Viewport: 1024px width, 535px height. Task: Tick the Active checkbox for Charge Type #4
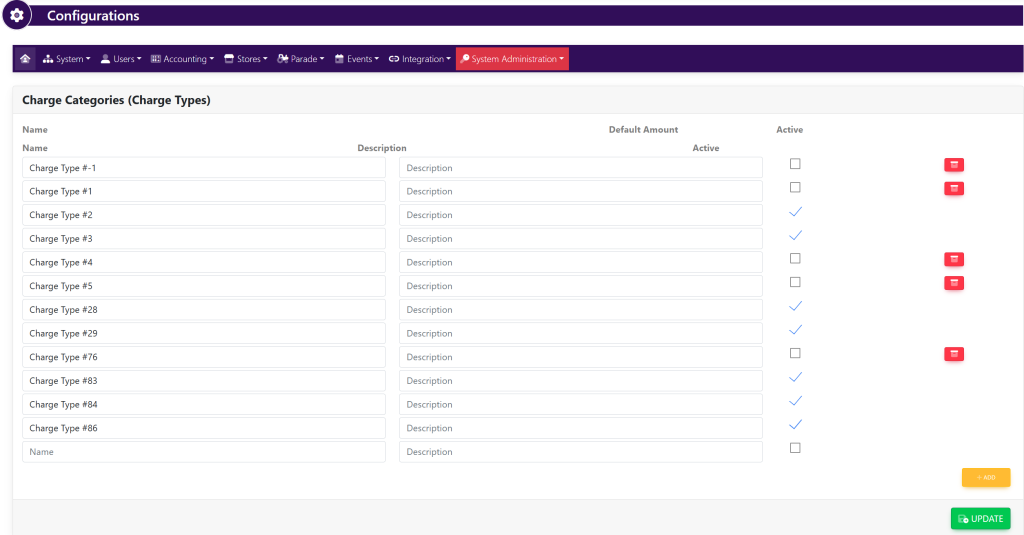(x=795, y=259)
